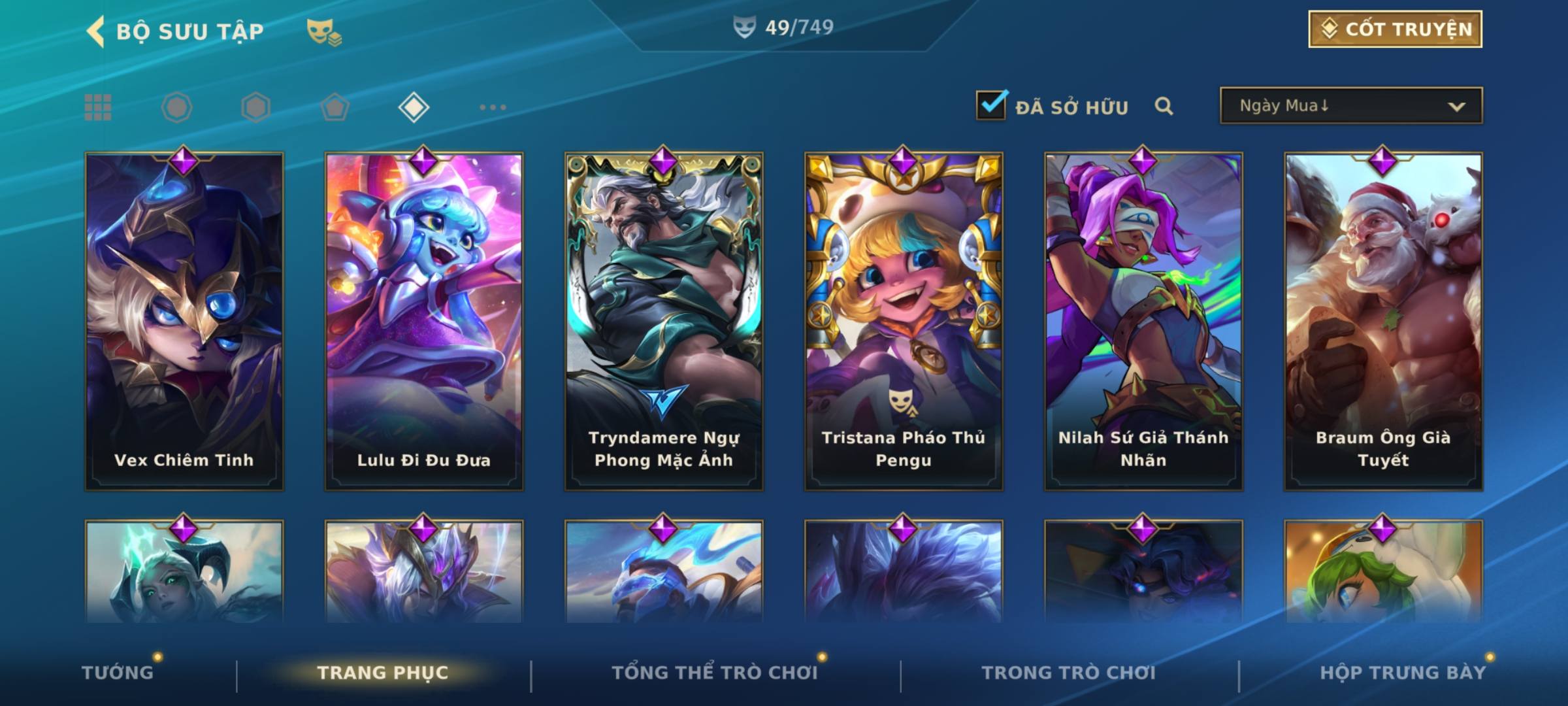Select the diamond rarity filter icon

coord(414,107)
